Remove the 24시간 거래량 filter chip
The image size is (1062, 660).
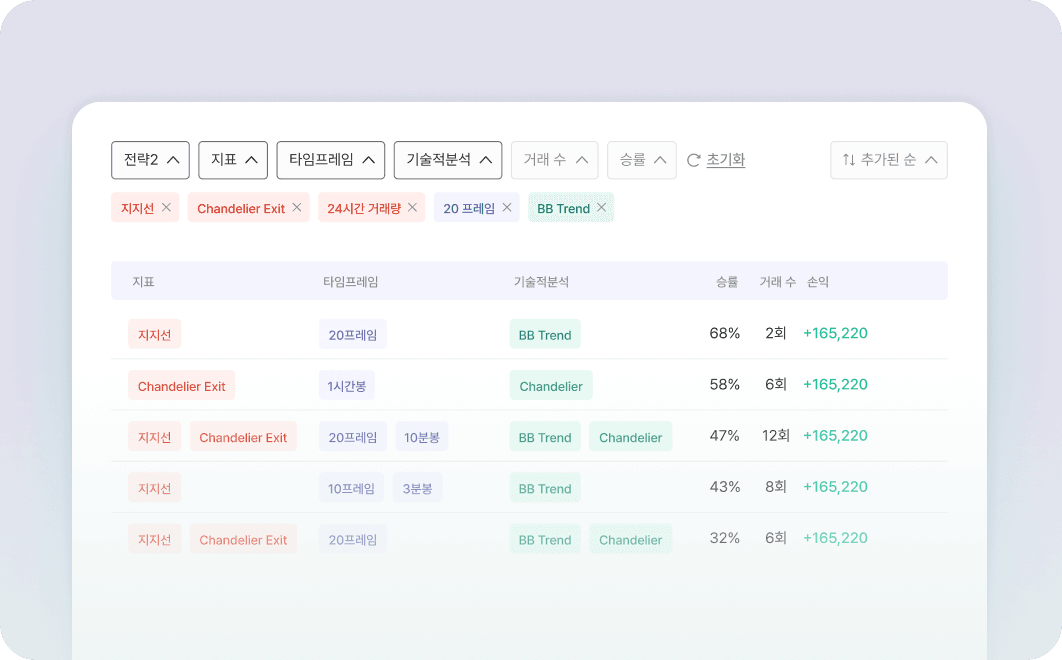[412, 207]
